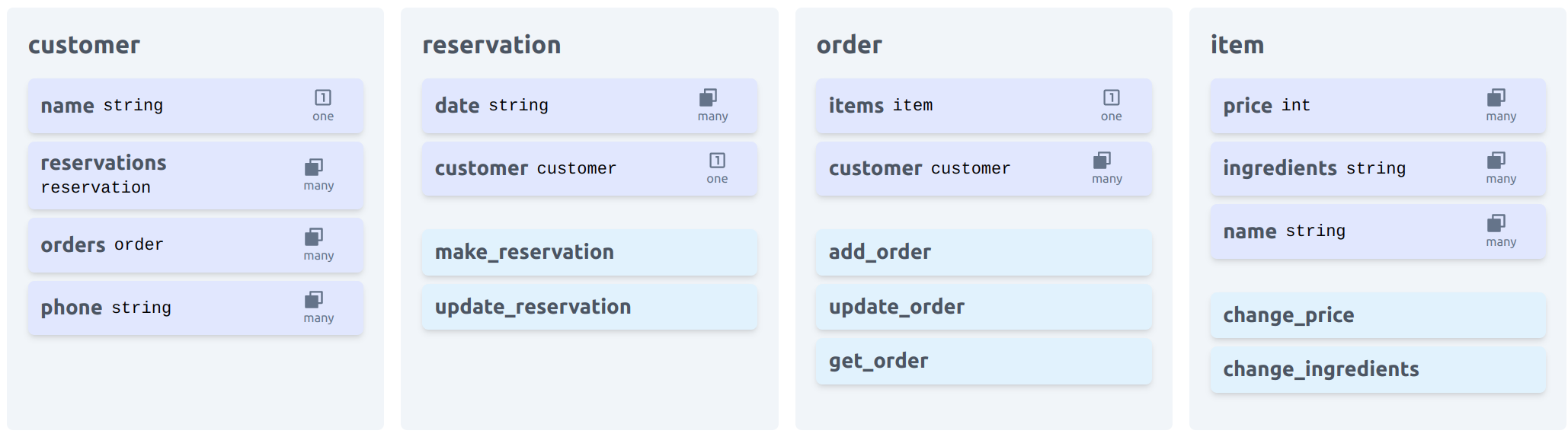Choose the get_order action
1568x437 pixels.
pos(984,361)
